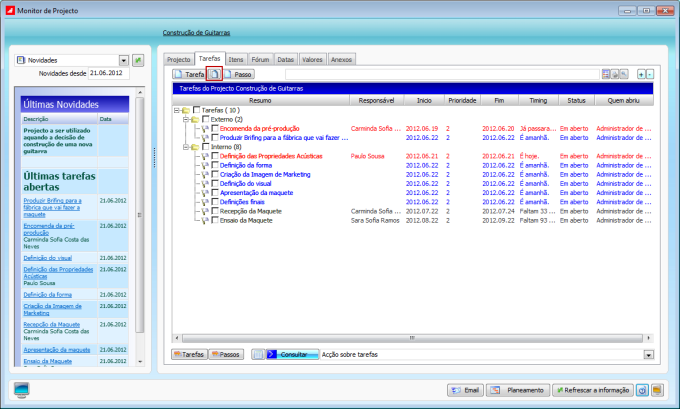Collapse the Tarefas (10) root node
Screen dimensions: 680x409
point(177,110)
